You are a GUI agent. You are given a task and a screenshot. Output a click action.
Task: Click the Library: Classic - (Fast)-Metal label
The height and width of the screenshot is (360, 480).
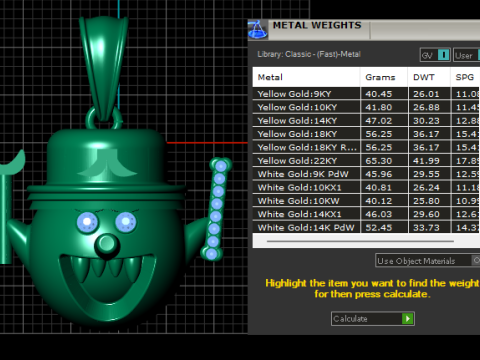309,54
